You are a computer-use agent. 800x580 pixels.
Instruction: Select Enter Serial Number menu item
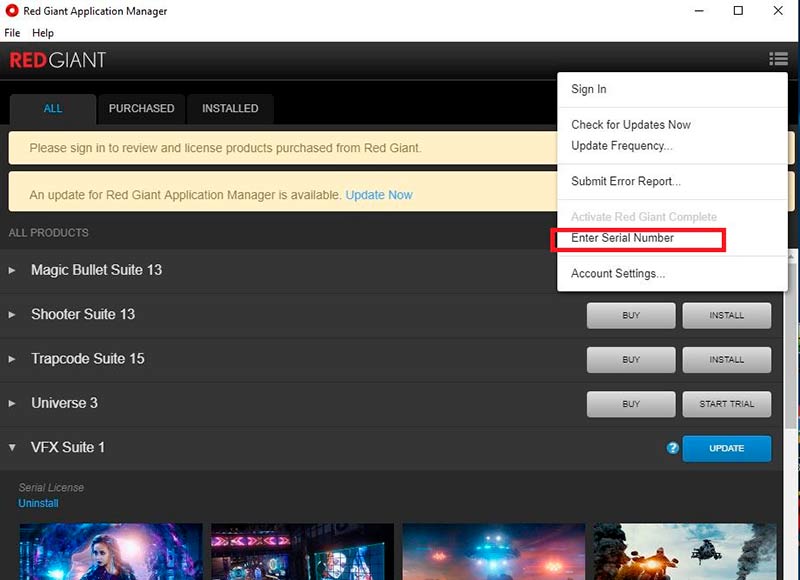pos(622,238)
